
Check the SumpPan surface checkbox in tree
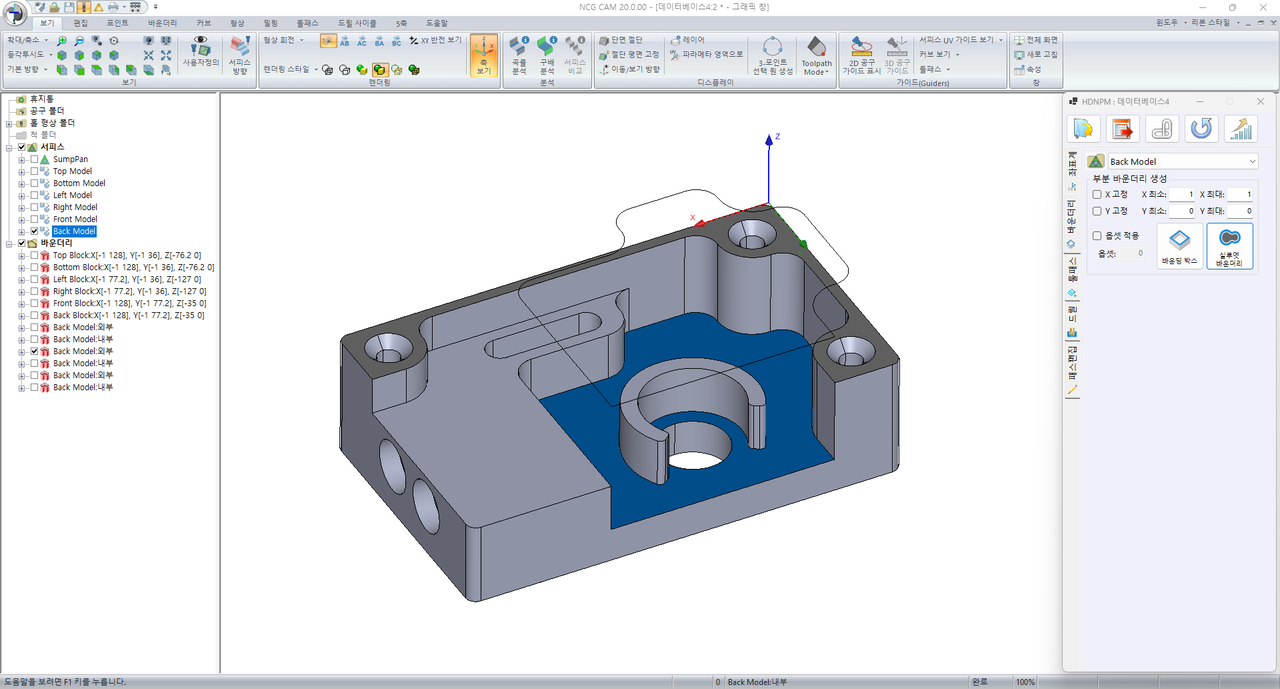tap(35, 159)
